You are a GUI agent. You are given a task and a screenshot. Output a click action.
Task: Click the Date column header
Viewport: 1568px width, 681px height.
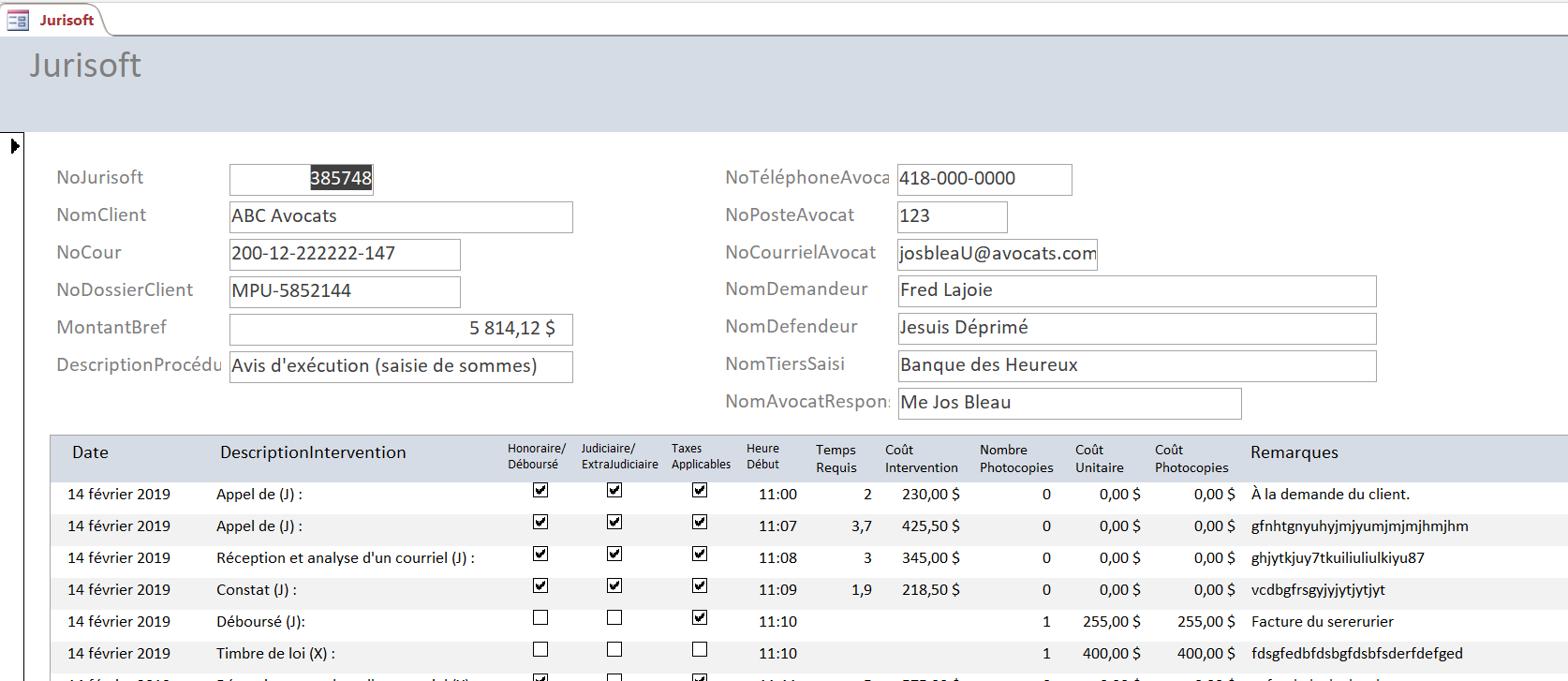coord(90,452)
